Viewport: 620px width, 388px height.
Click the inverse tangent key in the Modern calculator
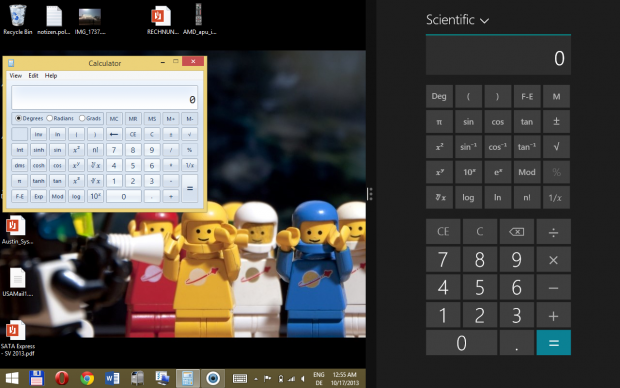527,147
